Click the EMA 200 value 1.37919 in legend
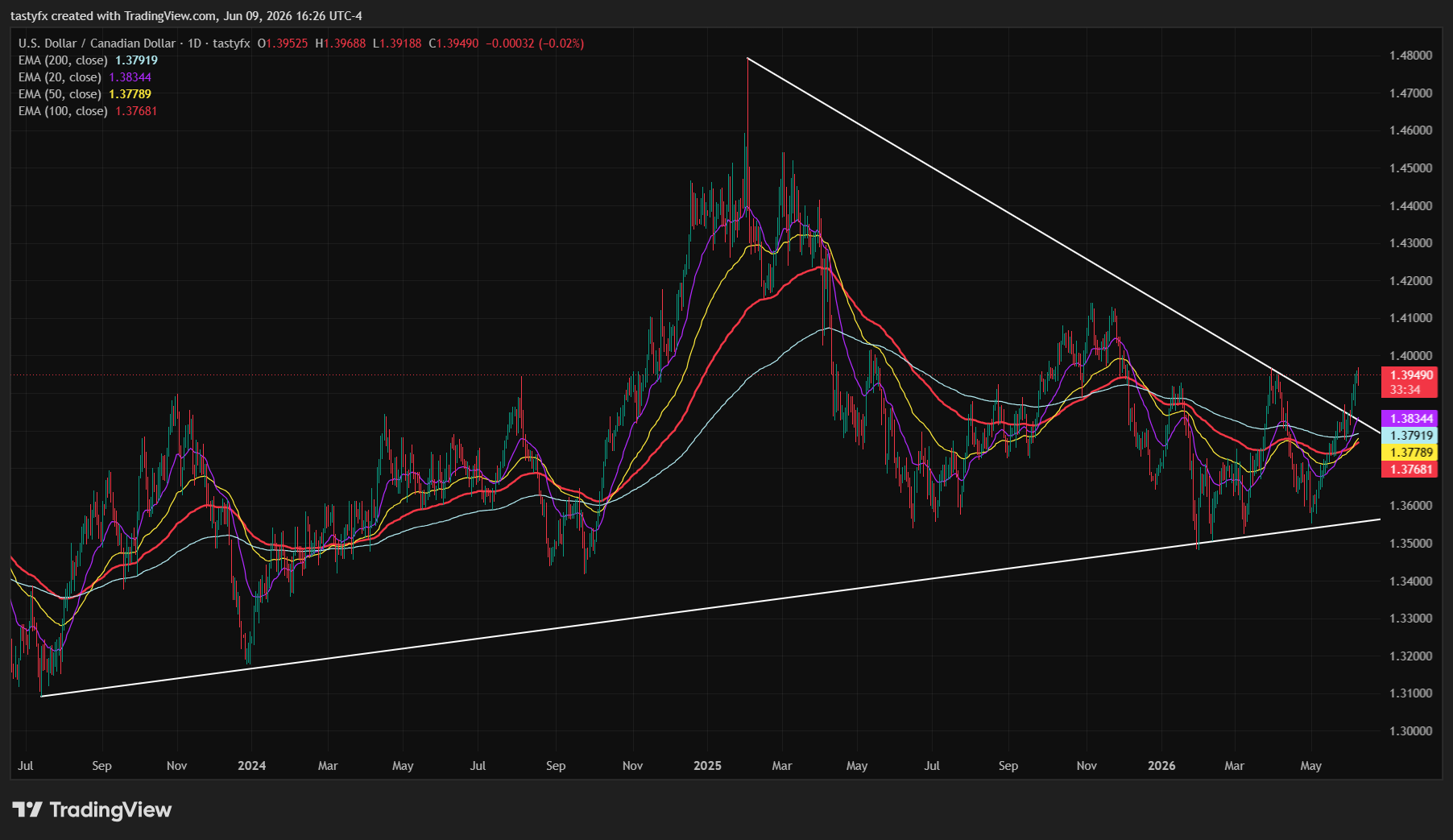This screenshot has width=1453, height=840. pyautogui.click(x=136, y=60)
